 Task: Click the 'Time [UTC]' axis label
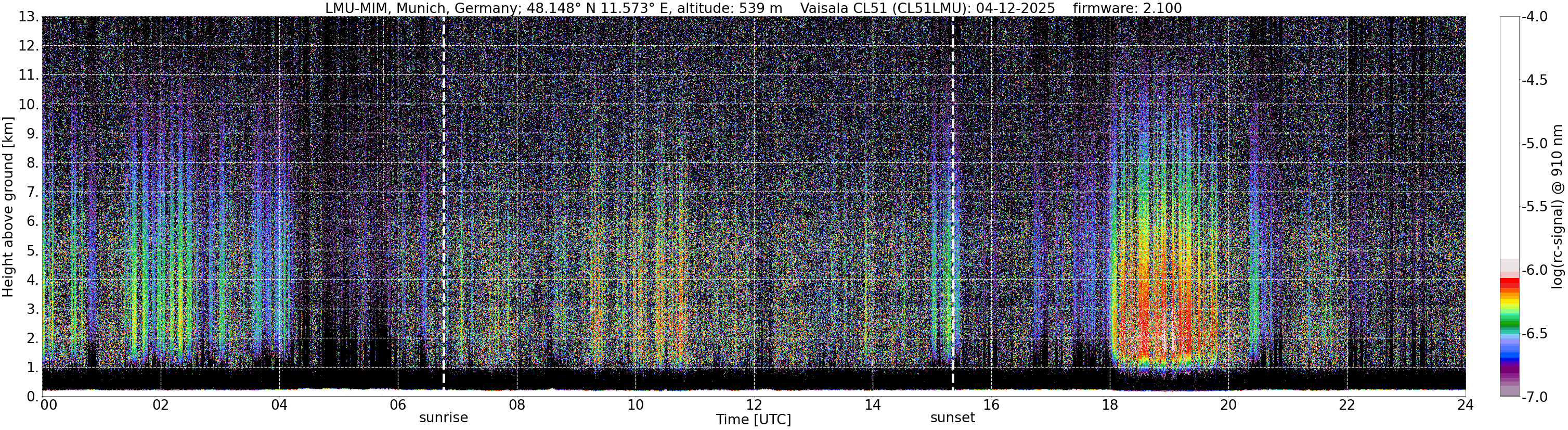coord(754,420)
